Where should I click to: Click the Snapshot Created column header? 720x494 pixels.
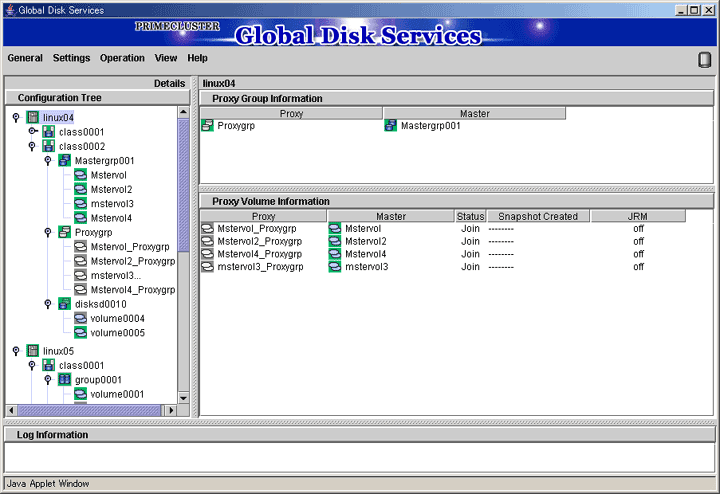(x=538, y=216)
